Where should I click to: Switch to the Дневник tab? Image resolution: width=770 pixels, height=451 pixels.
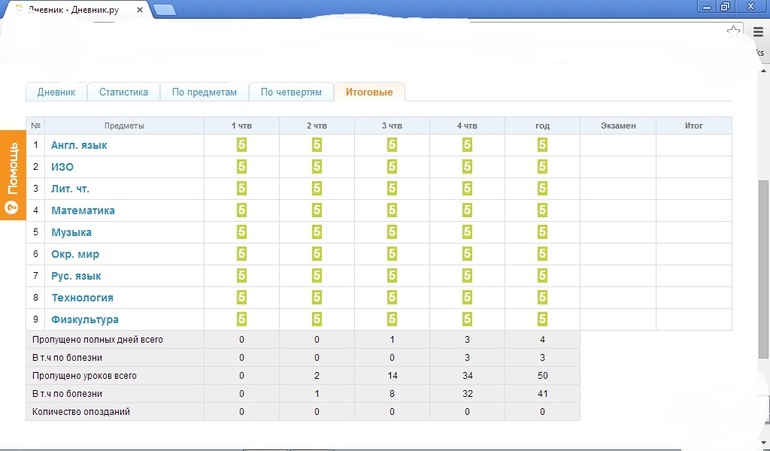pyautogui.click(x=56, y=92)
